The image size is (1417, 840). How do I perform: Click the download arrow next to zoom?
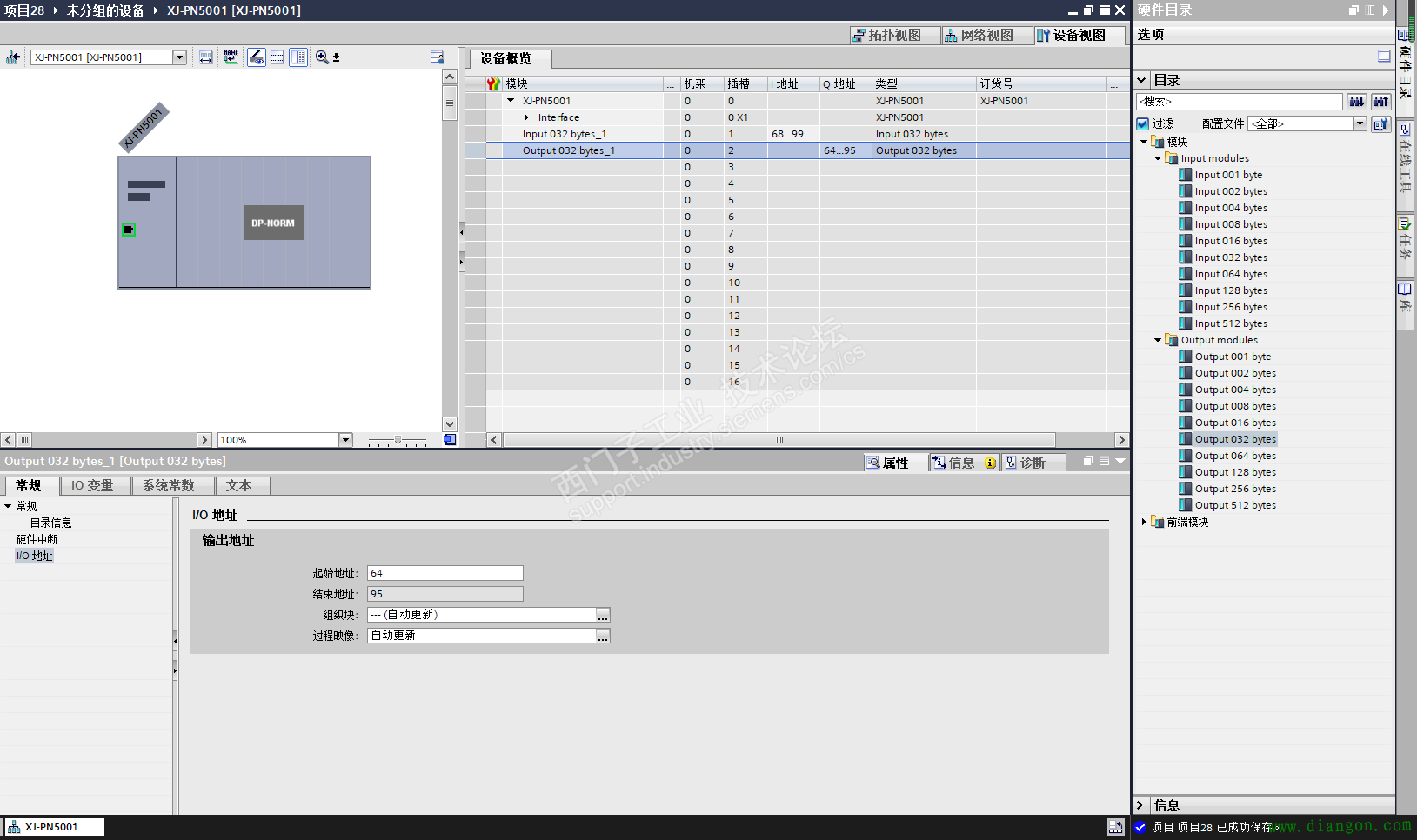[337, 57]
